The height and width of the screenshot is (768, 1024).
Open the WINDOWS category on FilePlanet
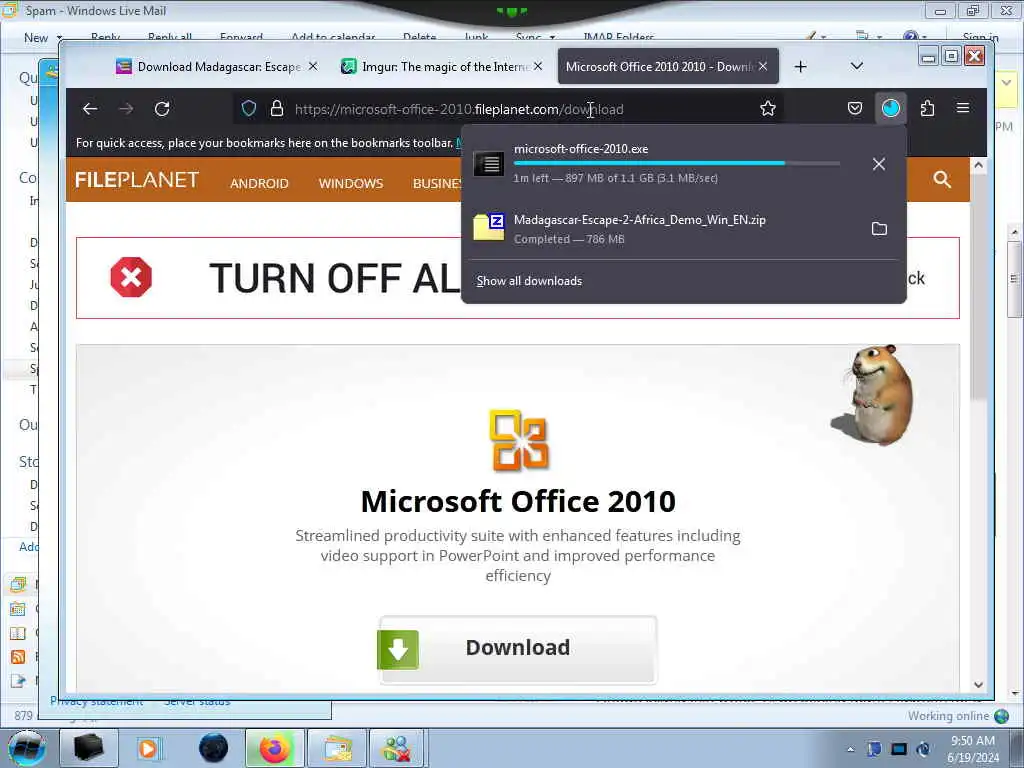[x=351, y=184]
